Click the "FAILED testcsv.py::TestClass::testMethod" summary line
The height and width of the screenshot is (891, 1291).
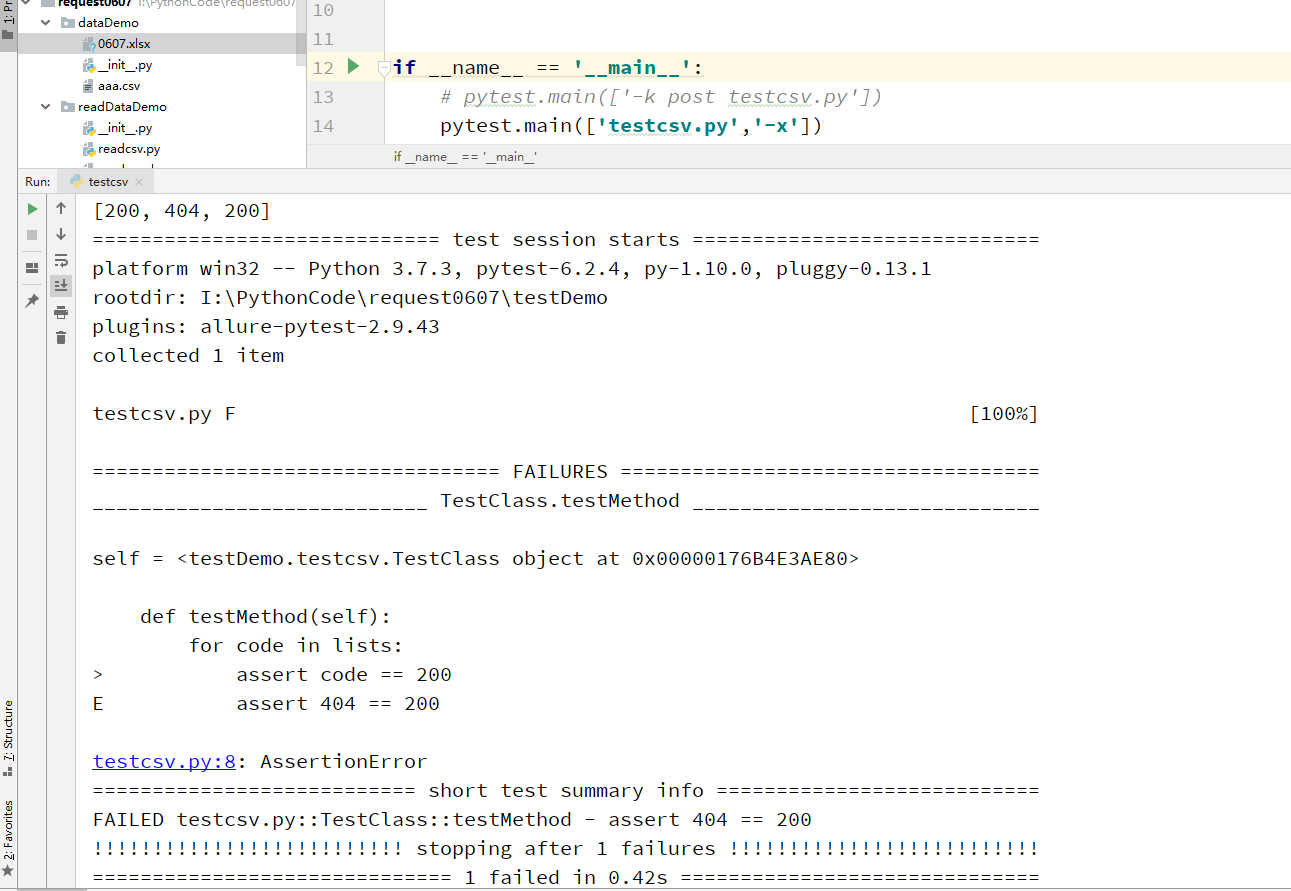452,819
